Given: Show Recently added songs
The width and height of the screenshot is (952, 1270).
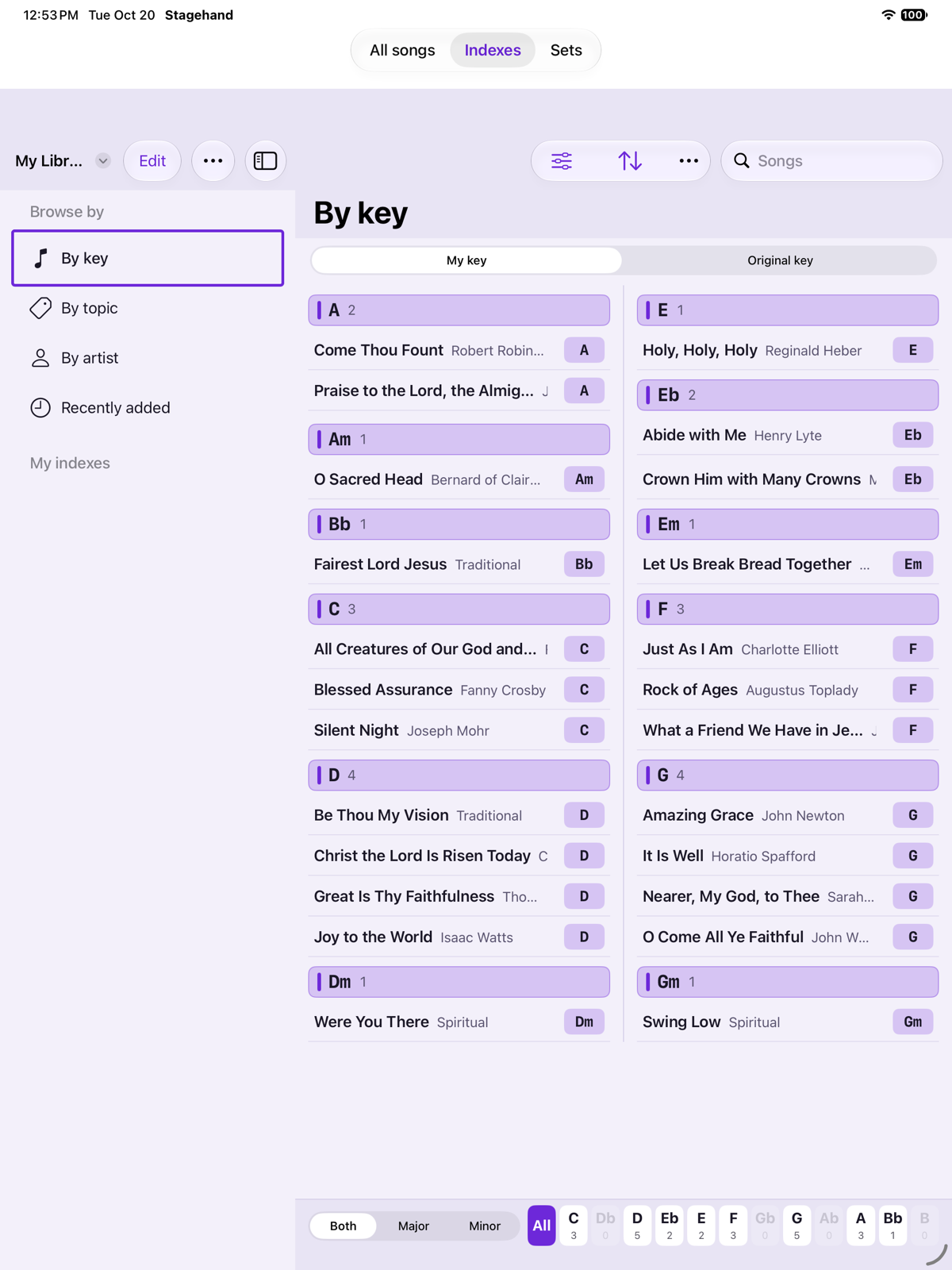Looking at the screenshot, I should (148, 408).
